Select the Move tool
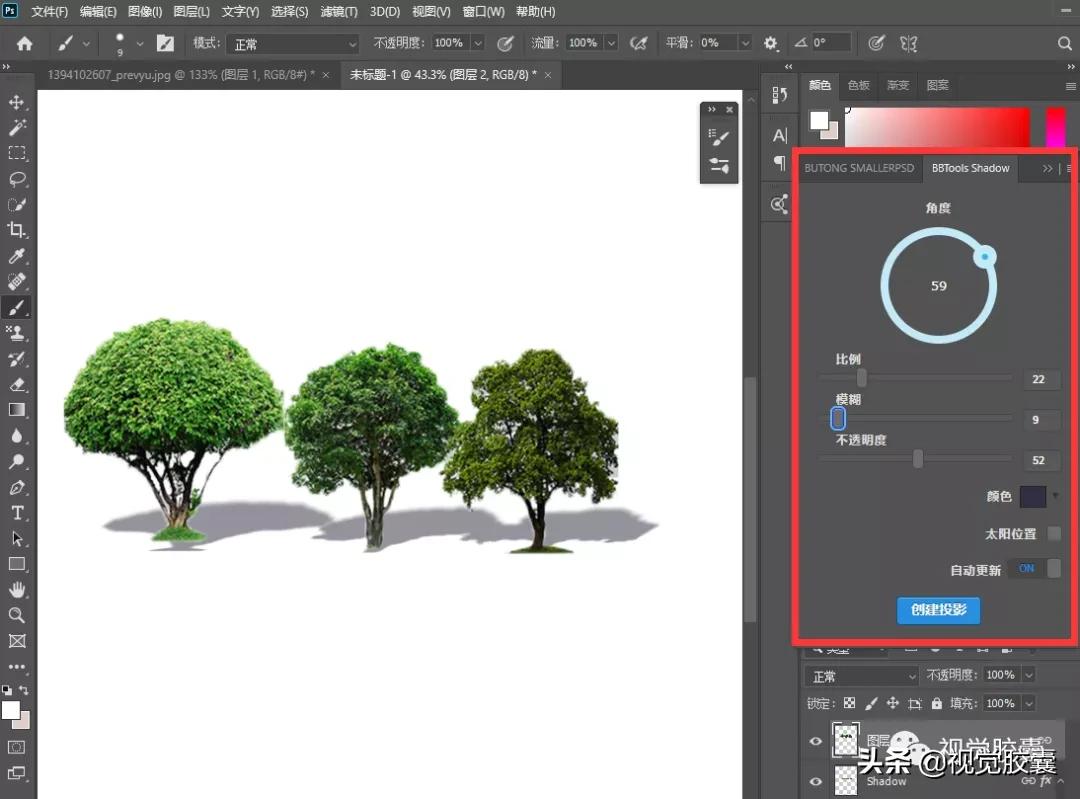Screen dimensions: 1080x799 tap(17, 102)
